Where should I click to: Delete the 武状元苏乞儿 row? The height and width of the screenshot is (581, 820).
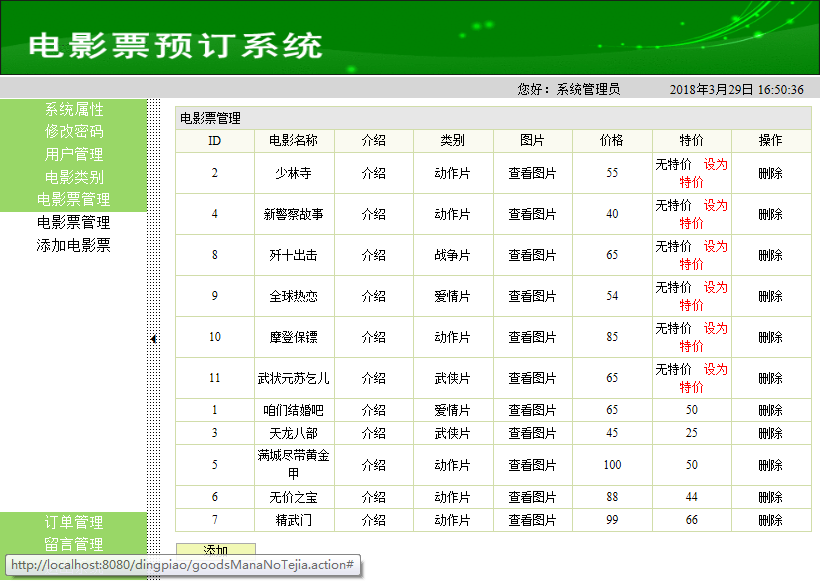point(770,378)
